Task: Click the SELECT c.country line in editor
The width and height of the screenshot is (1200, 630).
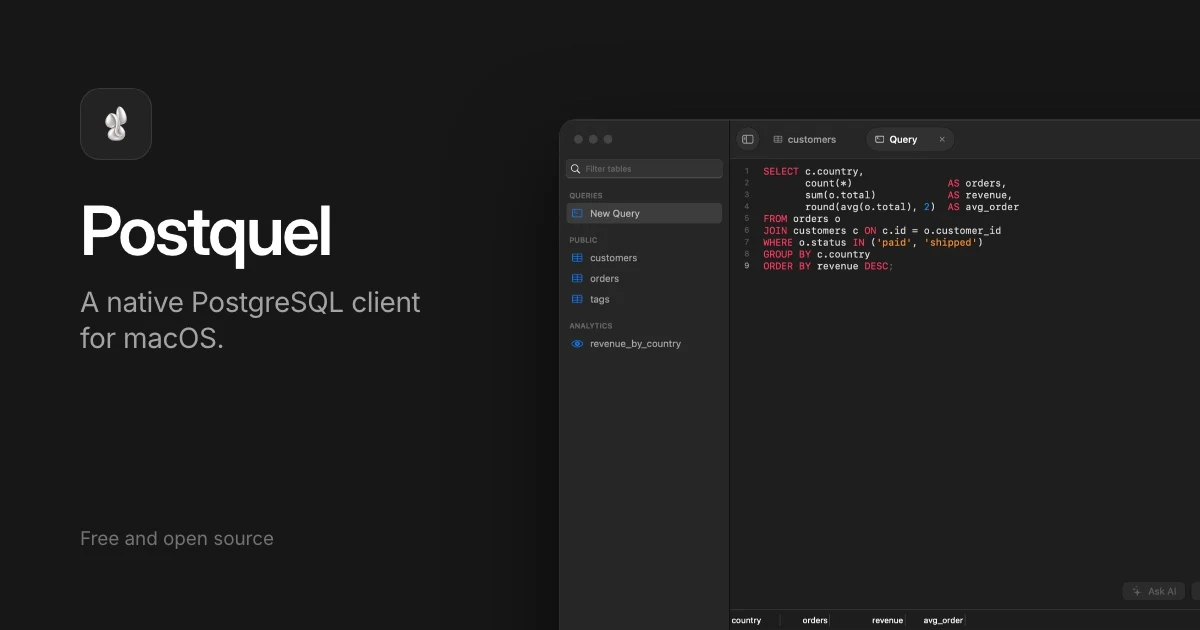Action: tap(813, 172)
